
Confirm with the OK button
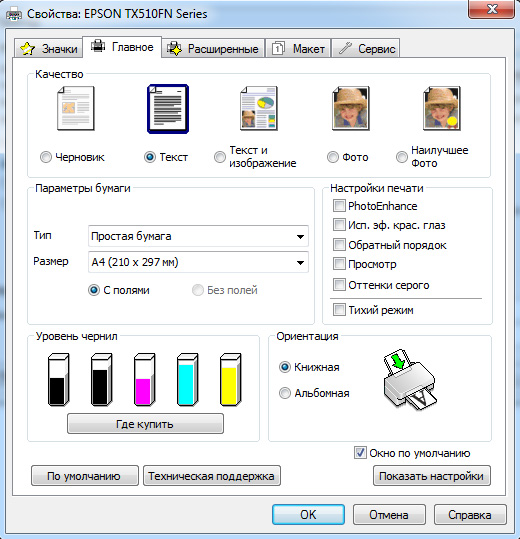[x=308, y=515]
